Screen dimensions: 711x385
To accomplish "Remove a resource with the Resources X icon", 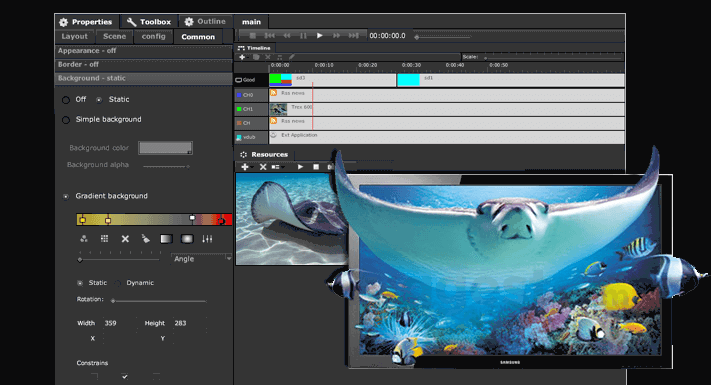I will coord(263,167).
